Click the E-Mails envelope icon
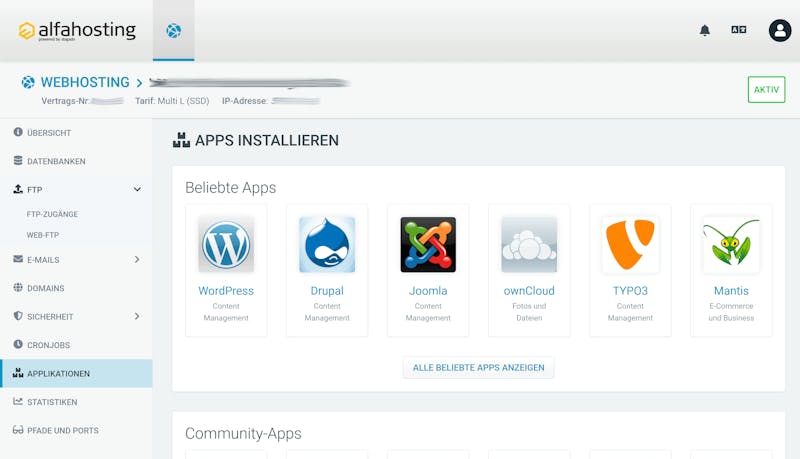 [x=18, y=259]
